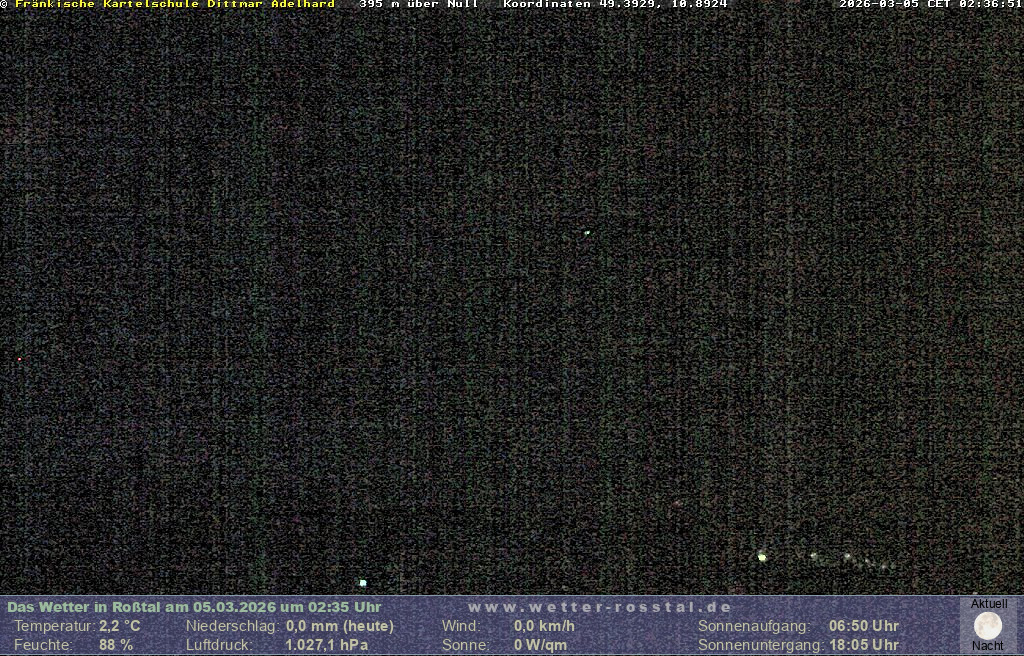Click the Wind 0,0 km/h reading
The width and height of the screenshot is (1024, 656).
[544, 626]
